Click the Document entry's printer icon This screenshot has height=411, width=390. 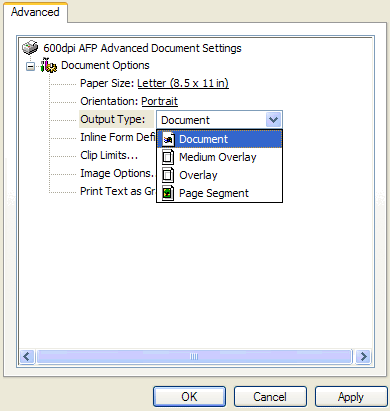pyautogui.click(x=168, y=139)
